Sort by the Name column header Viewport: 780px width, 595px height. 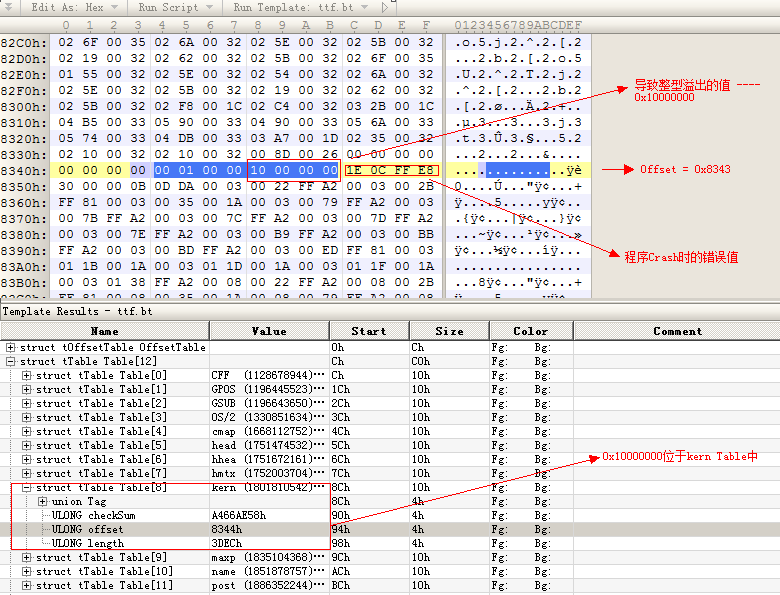[104, 331]
